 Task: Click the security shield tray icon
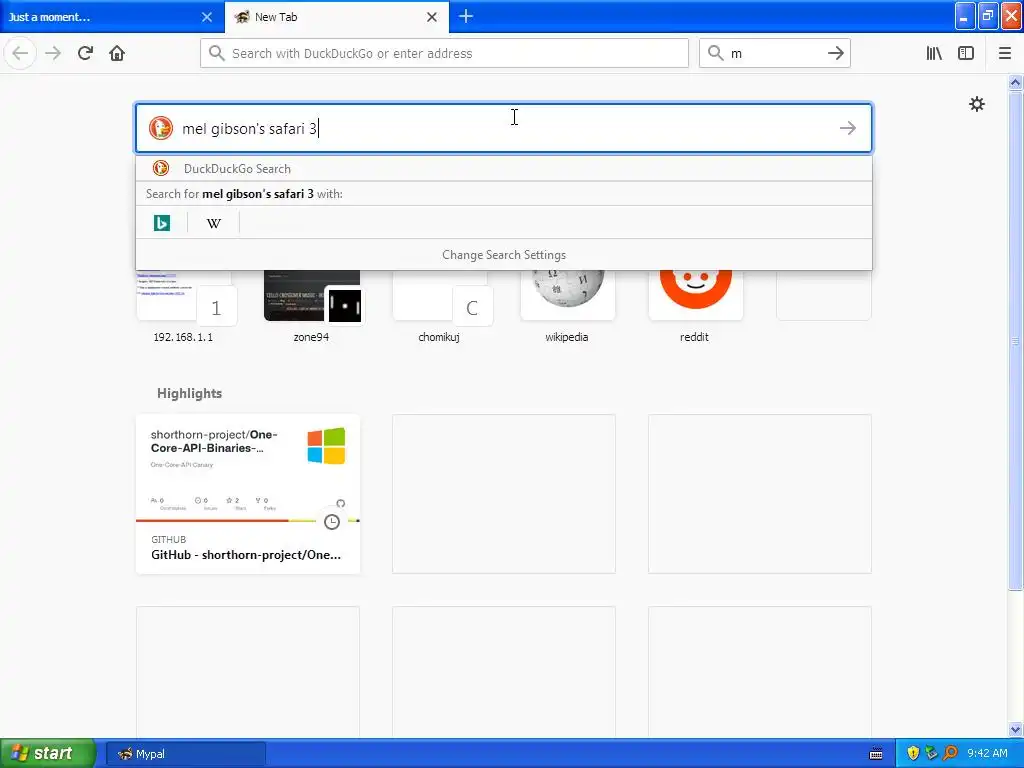913,753
